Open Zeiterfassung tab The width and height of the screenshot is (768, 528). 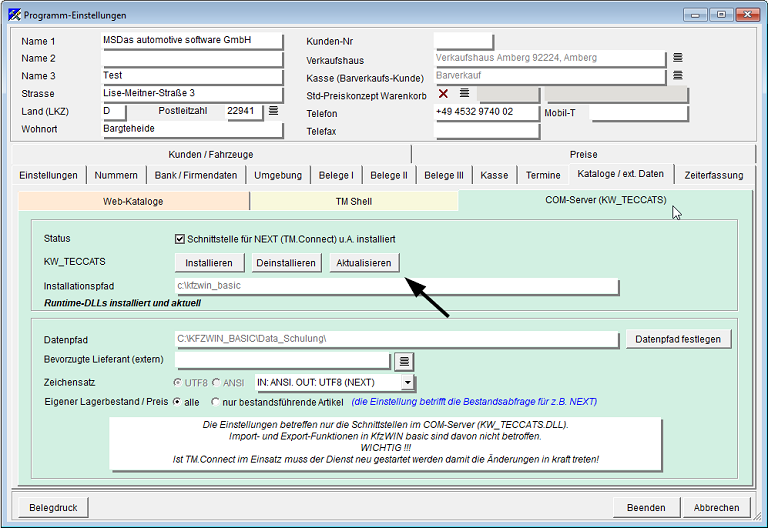pos(714,175)
